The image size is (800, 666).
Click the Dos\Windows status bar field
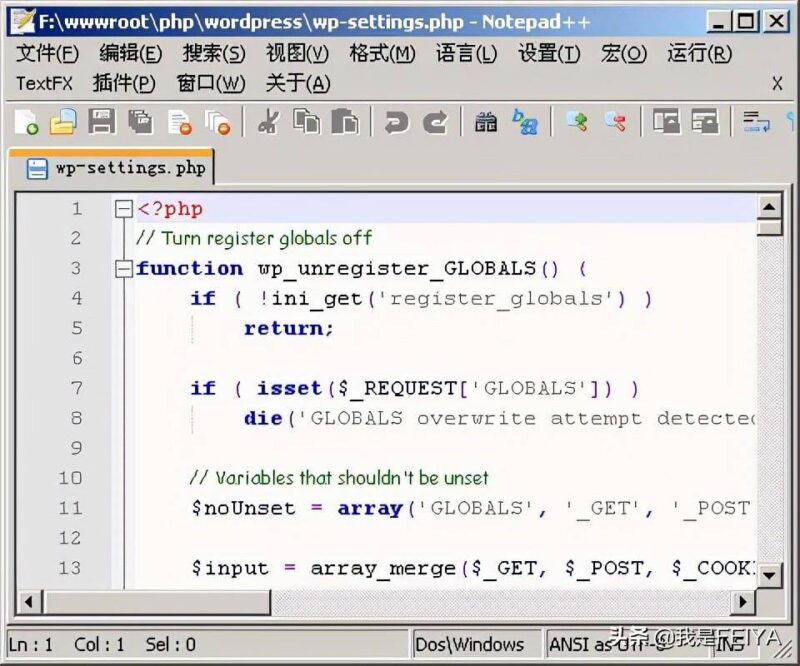pos(470,644)
